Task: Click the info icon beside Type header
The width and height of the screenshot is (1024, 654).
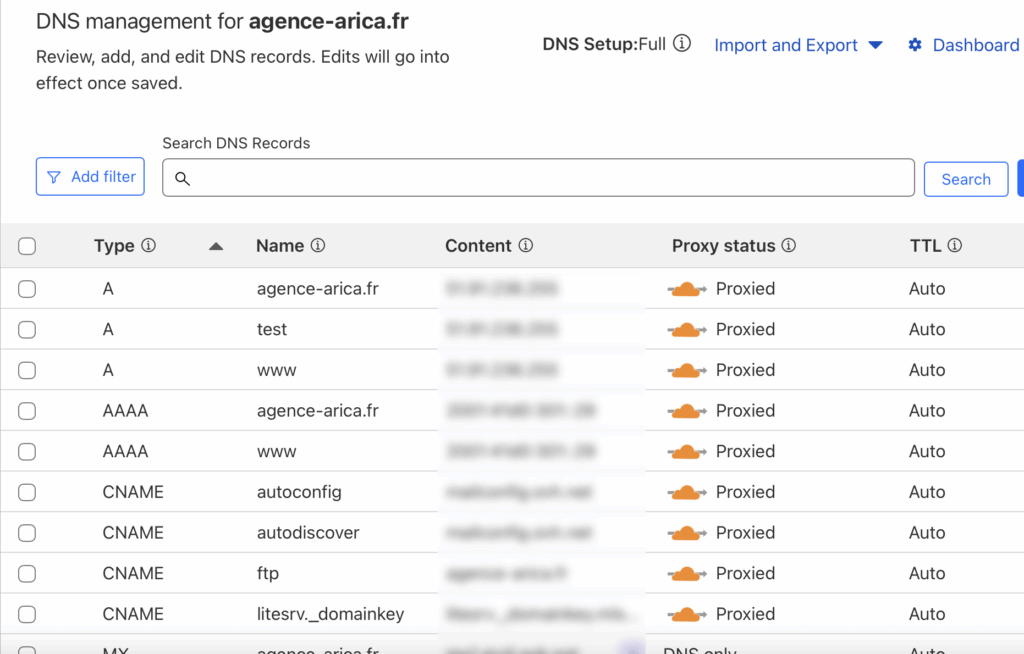Action: (x=149, y=246)
